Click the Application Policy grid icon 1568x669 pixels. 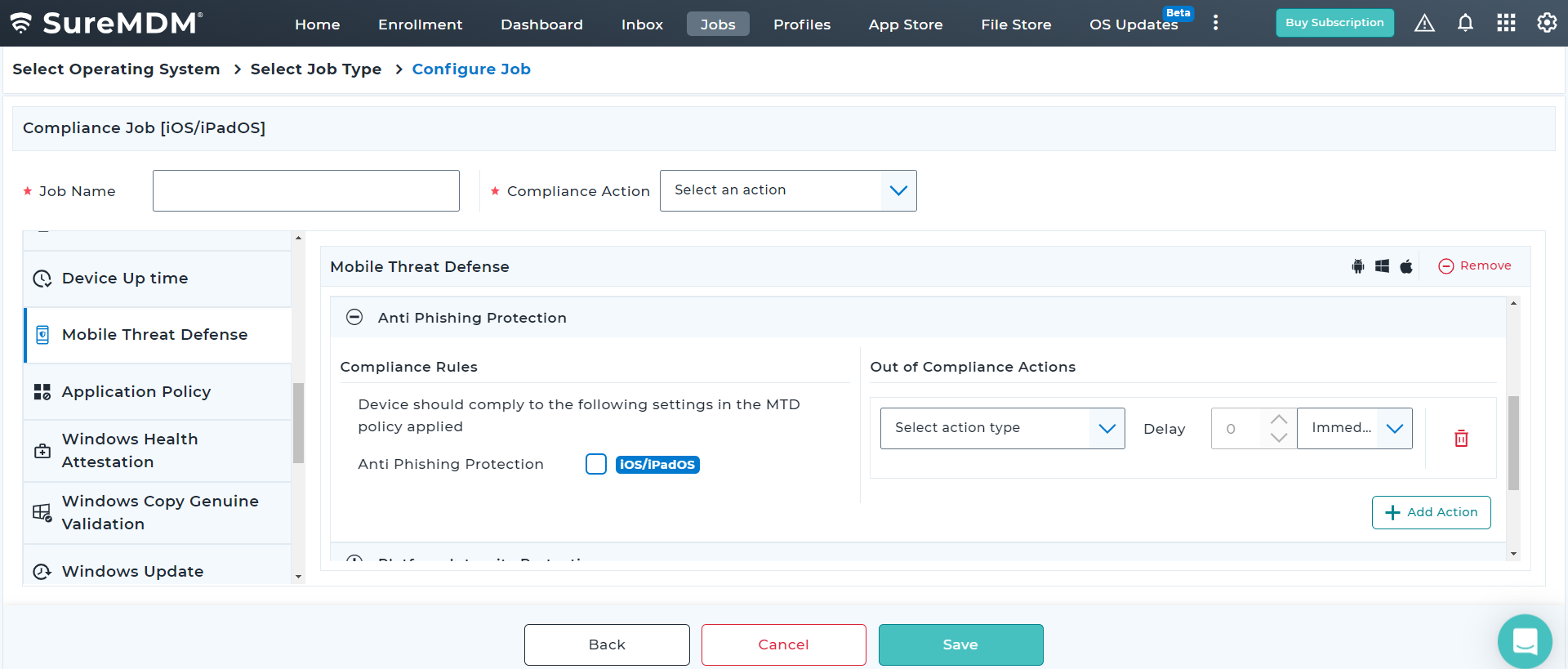click(x=42, y=392)
